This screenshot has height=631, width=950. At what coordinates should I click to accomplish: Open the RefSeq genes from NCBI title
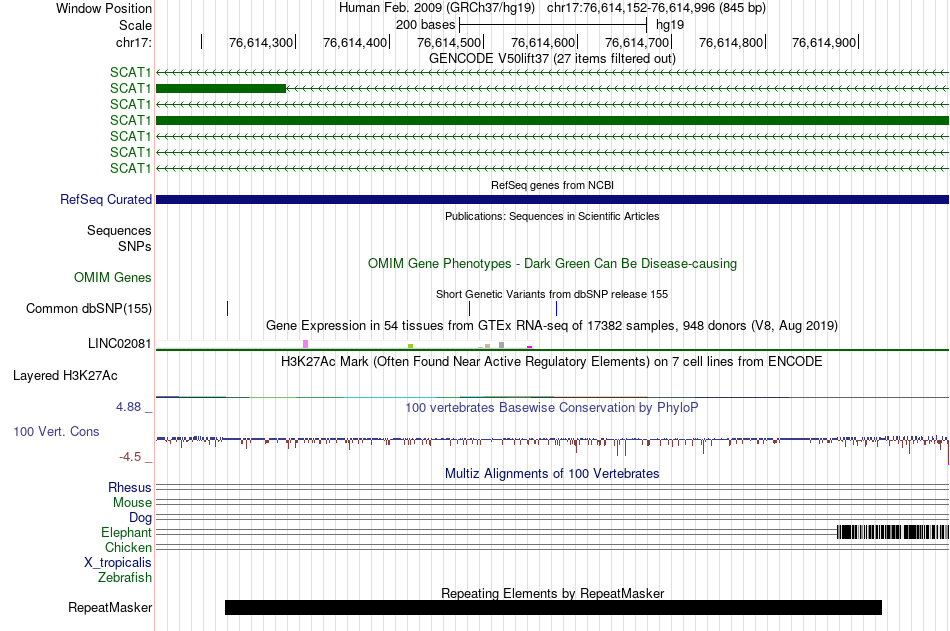(552, 185)
